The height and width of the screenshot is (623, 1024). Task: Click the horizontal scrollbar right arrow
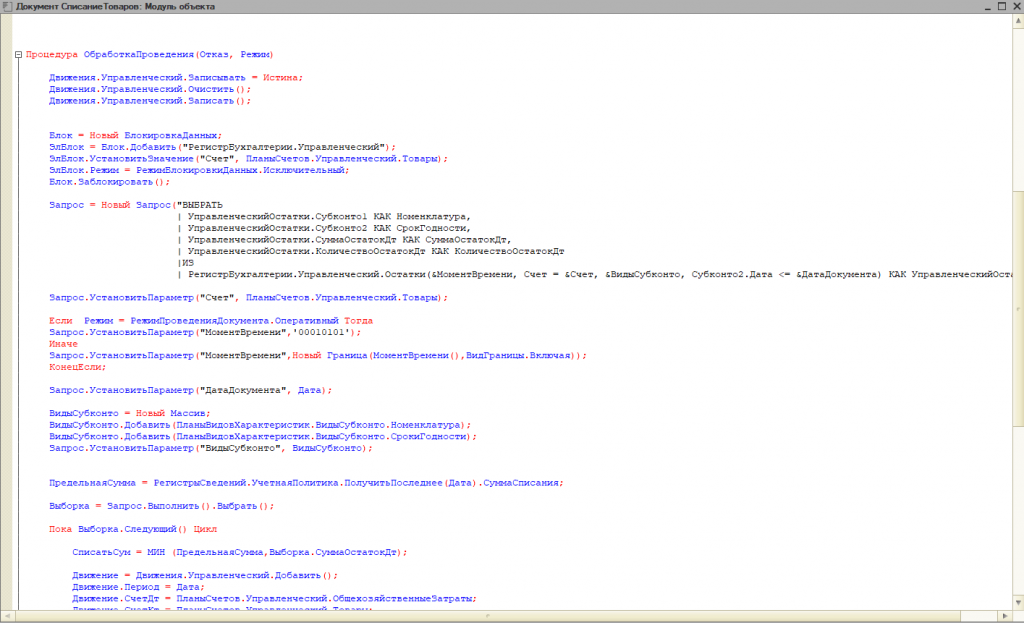coord(1005,615)
